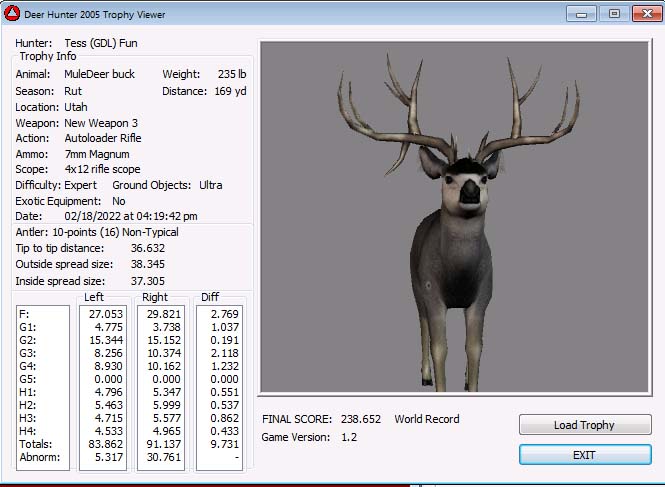Click the trophy date 02/18/2022 value
This screenshot has width=665, height=487.
click(x=131, y=216)
